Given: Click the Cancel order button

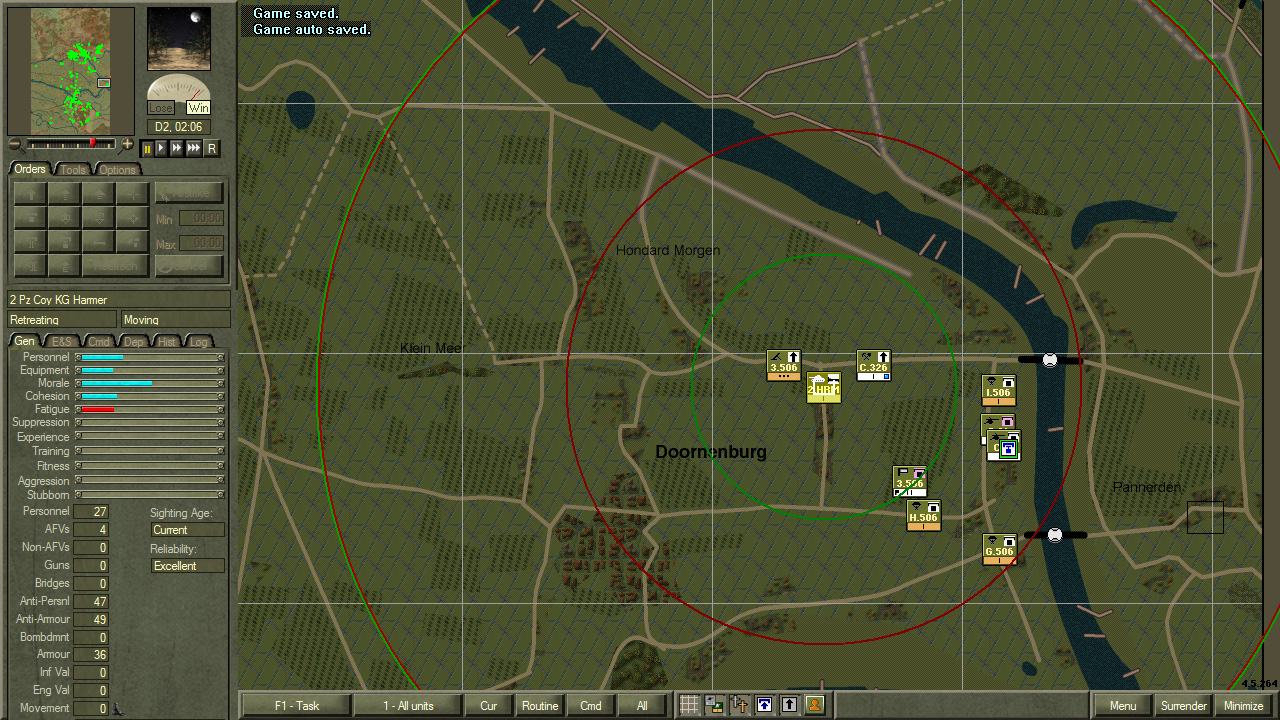Looking at the screenshot, I should [x=189, y=266].
